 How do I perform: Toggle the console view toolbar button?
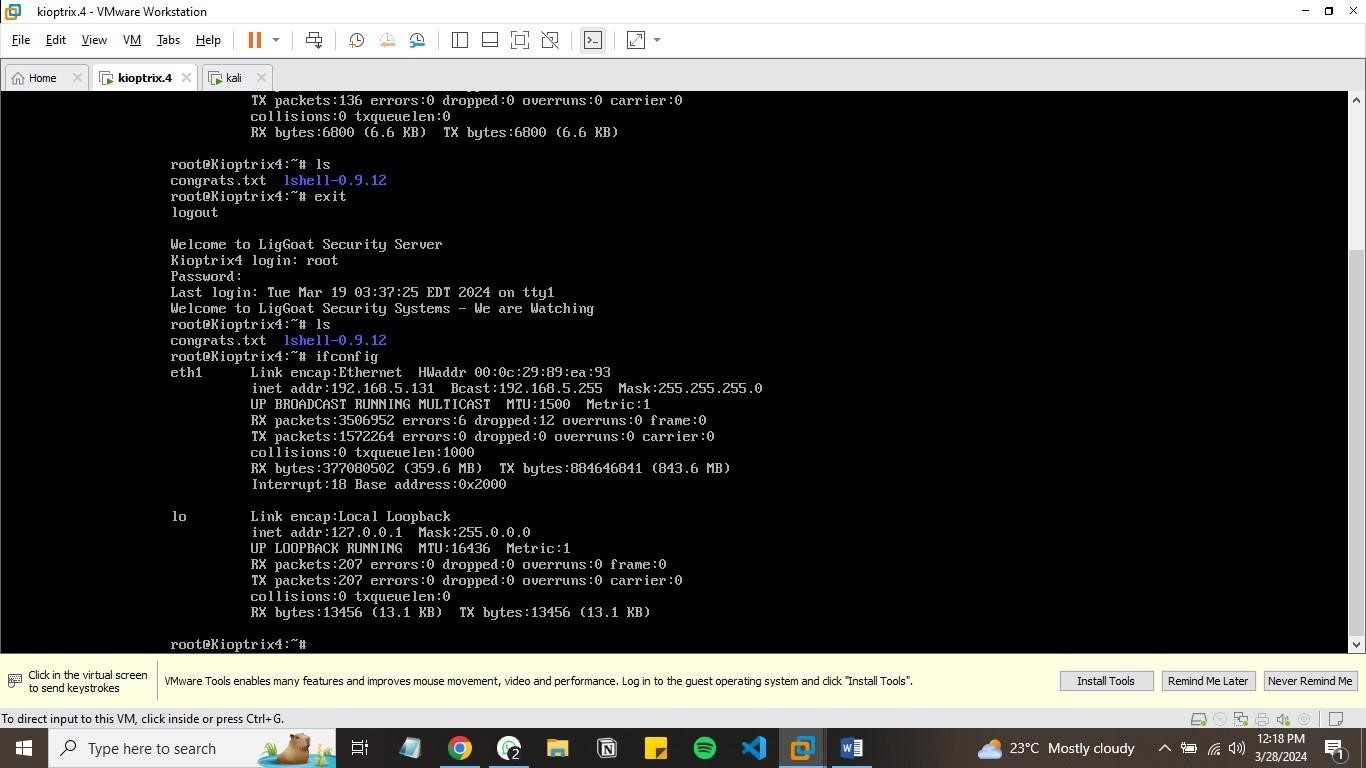[x=593, y=40]
